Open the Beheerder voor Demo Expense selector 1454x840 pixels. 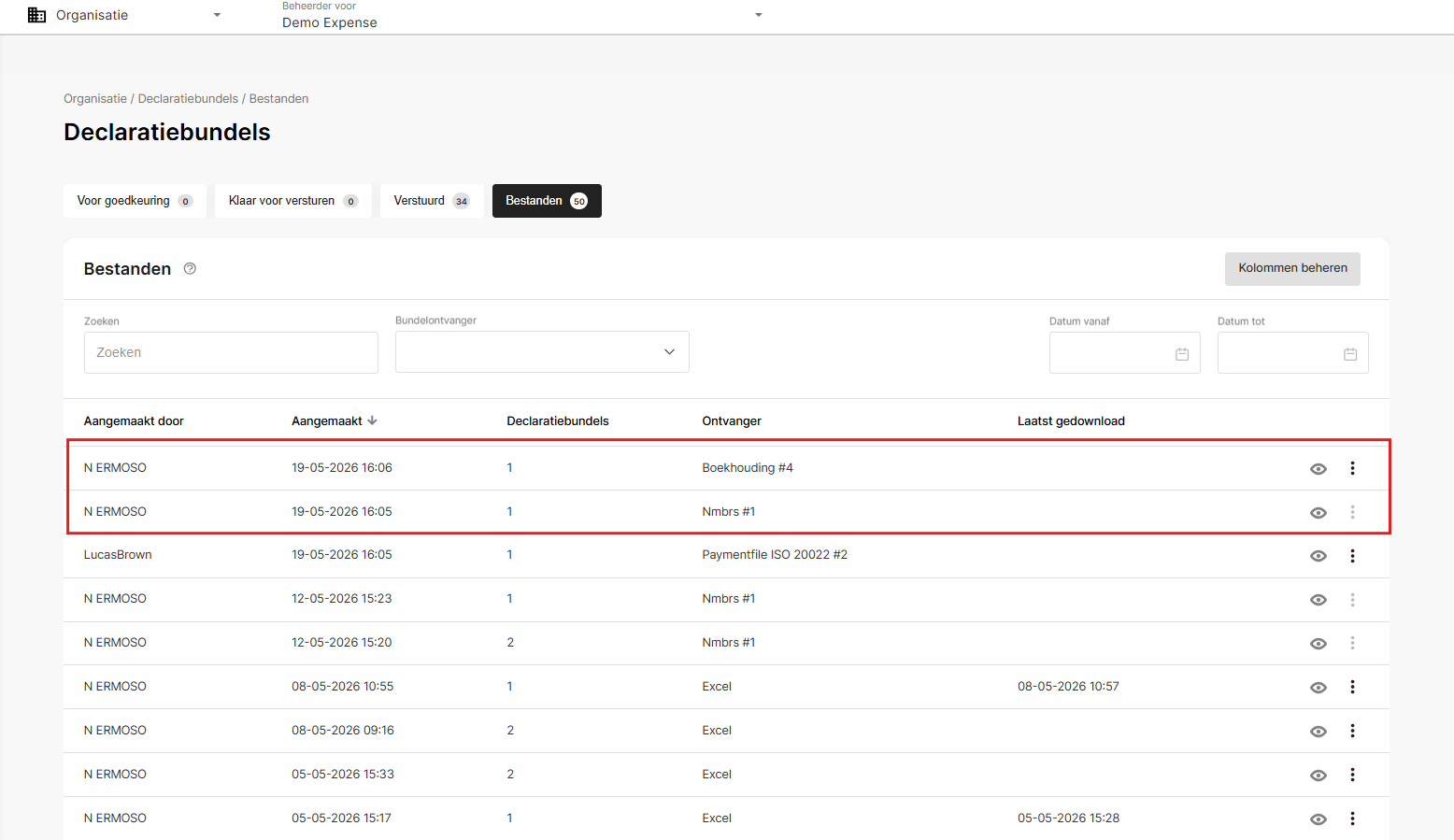coord(522,16)
